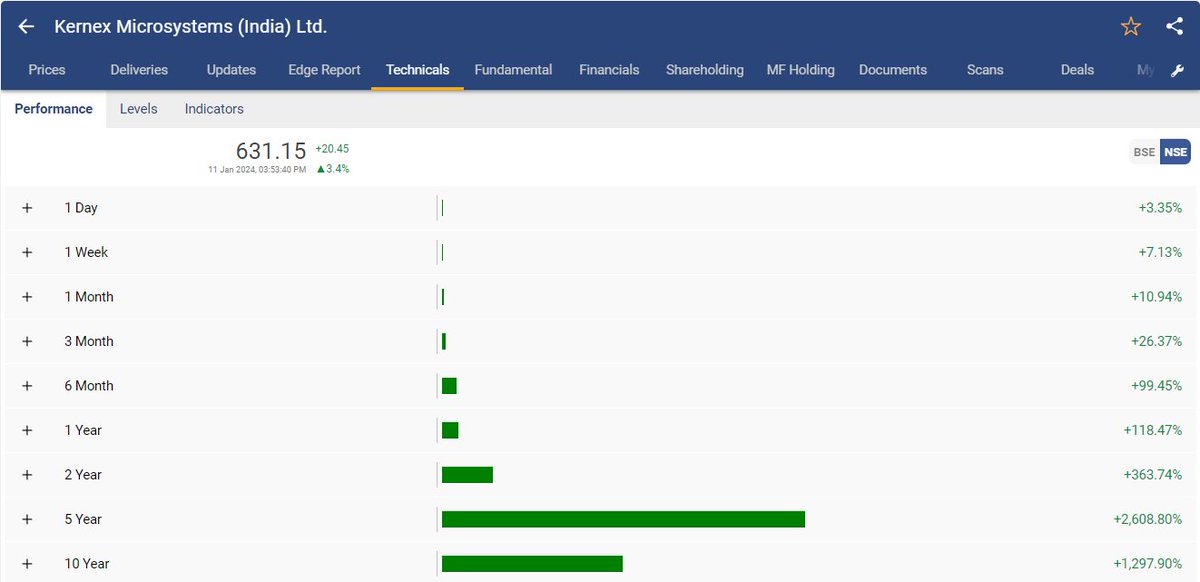Click the +2,608.80% 5 Year return
Screen dimensions: 1200x582
click(x=1147, y=519)
